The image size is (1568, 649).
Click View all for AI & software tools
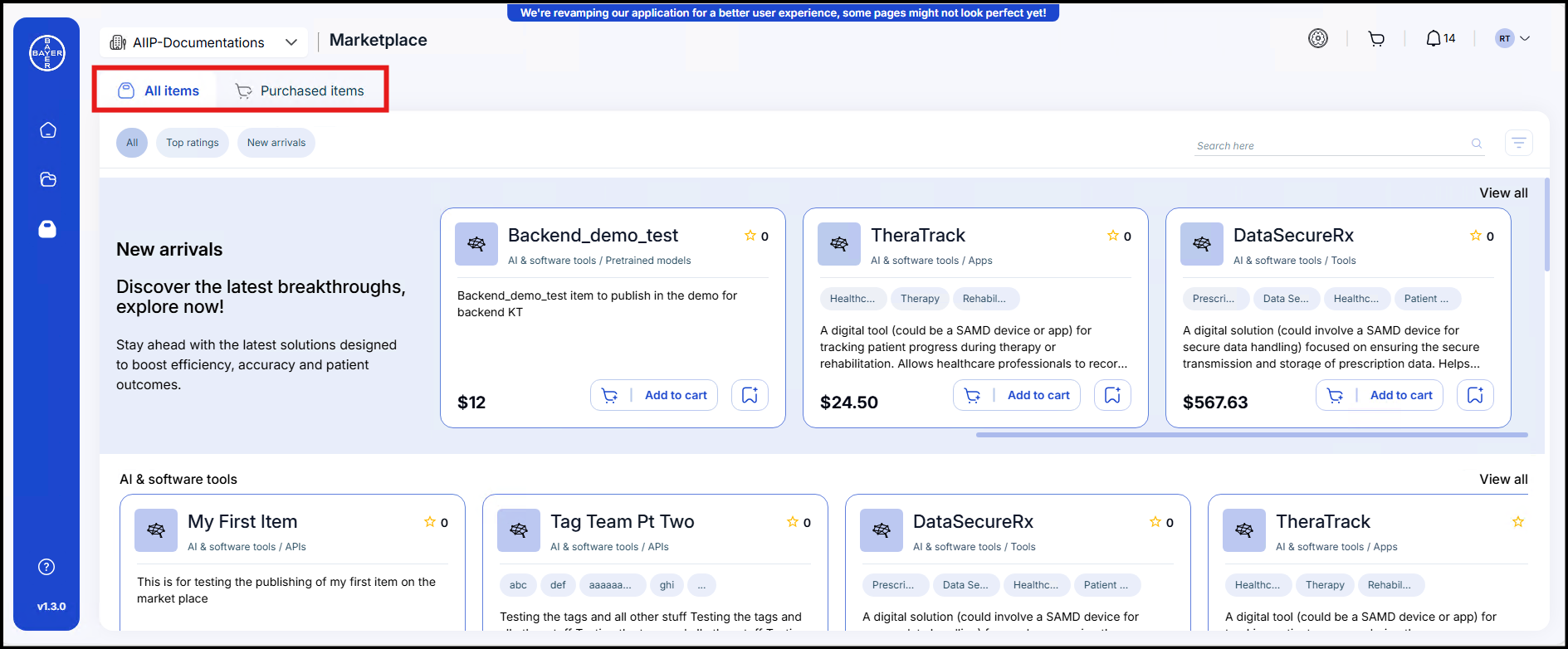coord(1503,479)
